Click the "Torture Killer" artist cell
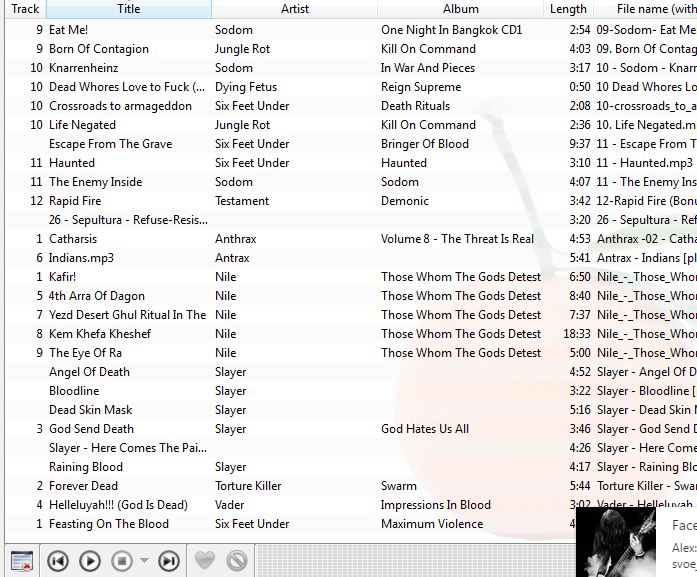The height and width of the screenshot is (577, 697). tap(248, 486)
